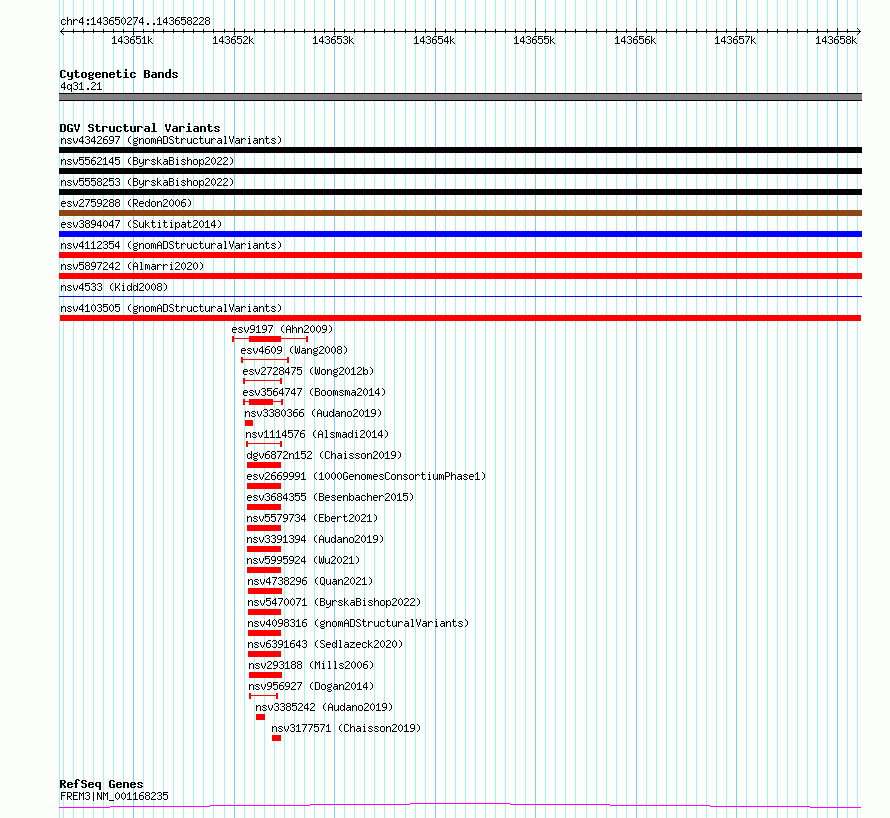Open nsv4112354 (gnomADStructuralVariants) label

coord(171,245)
